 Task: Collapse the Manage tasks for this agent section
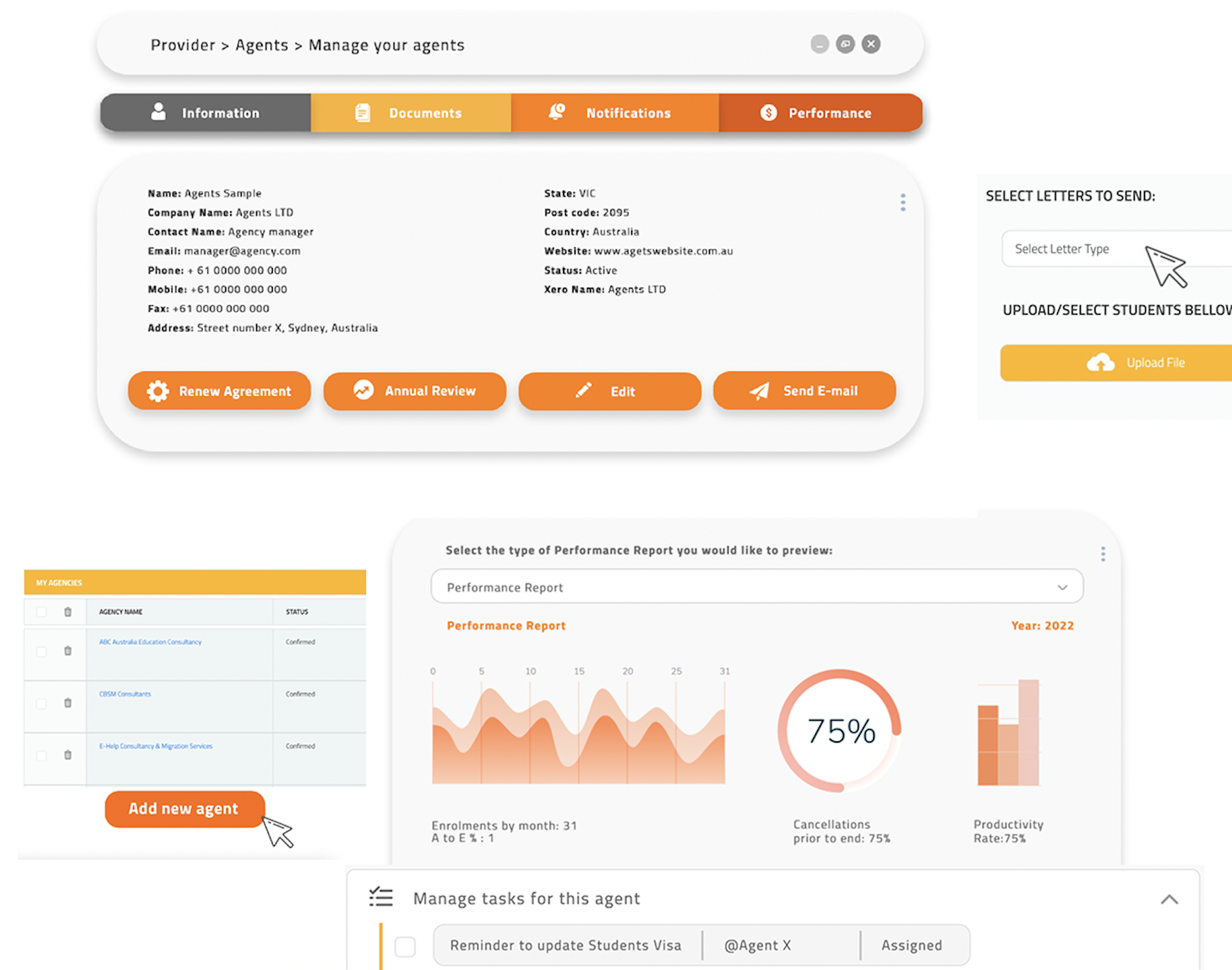(1169, 899)
